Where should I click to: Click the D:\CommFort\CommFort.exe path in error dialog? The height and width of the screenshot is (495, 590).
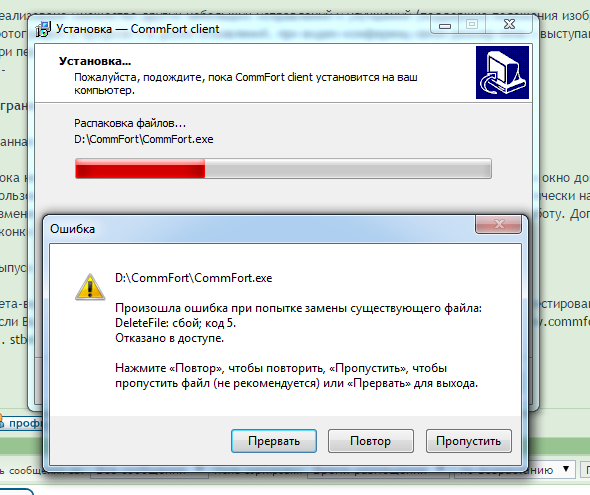click(x=193, y=278)
